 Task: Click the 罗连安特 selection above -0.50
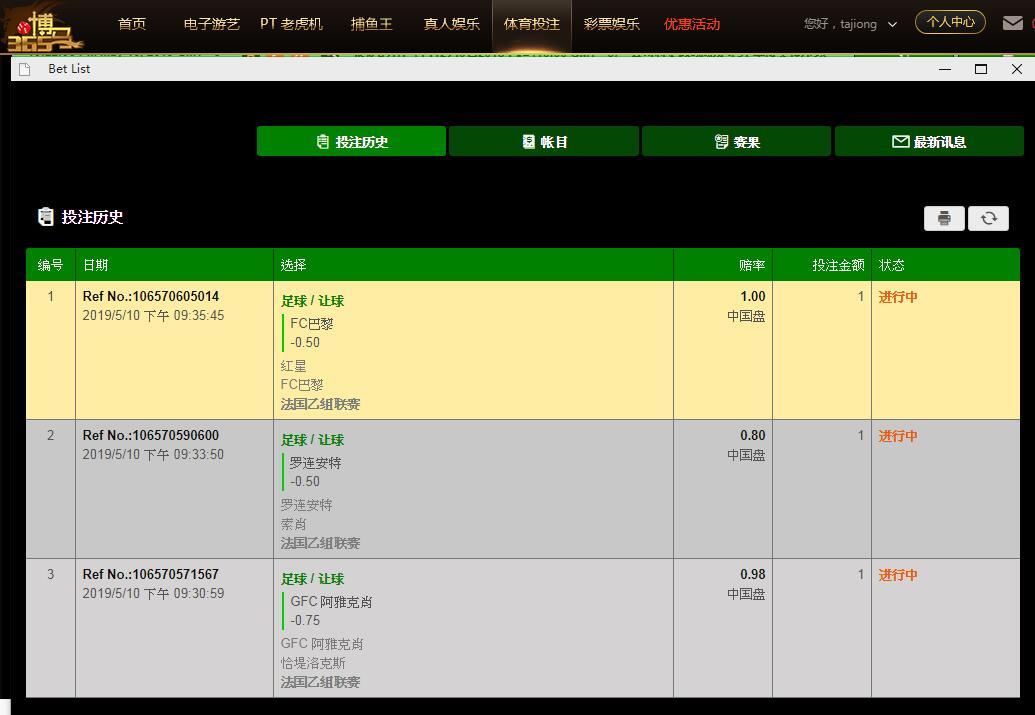[316, 463]
